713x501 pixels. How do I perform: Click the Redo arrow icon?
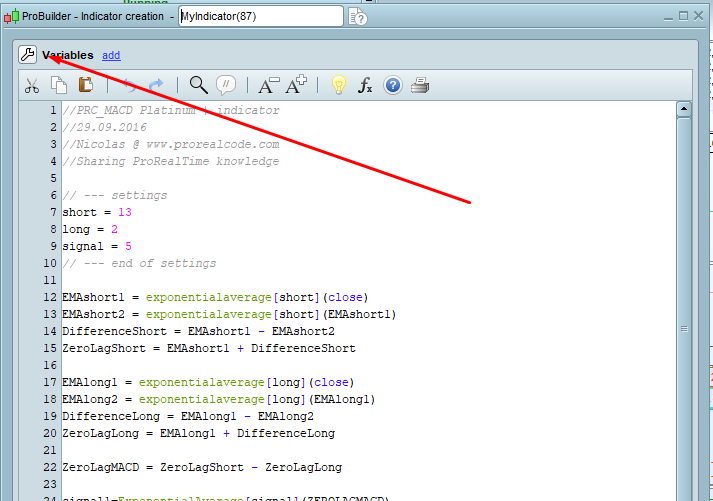[156, 85]
